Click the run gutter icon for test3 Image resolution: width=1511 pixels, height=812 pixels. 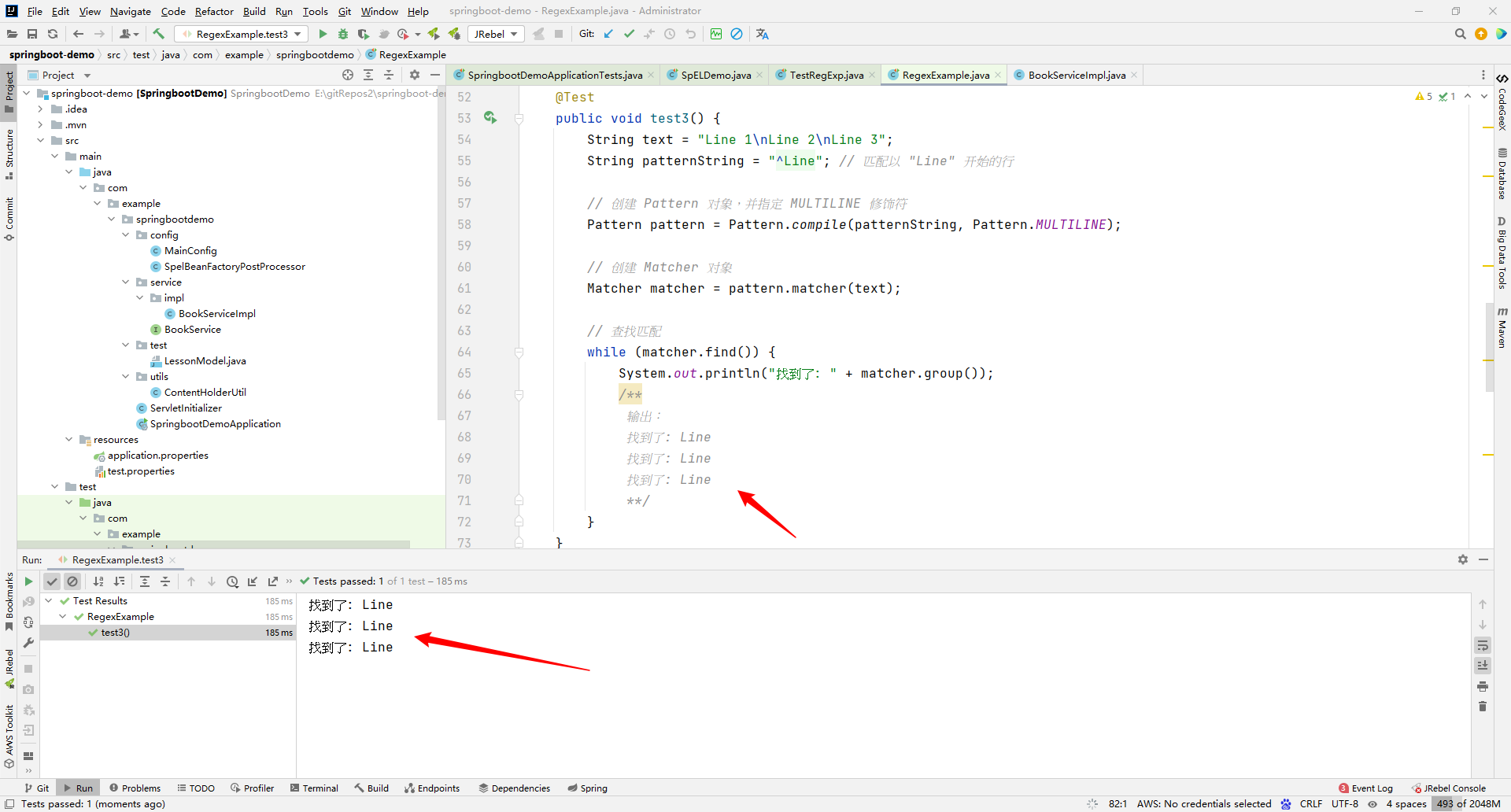tap(490, 117)
